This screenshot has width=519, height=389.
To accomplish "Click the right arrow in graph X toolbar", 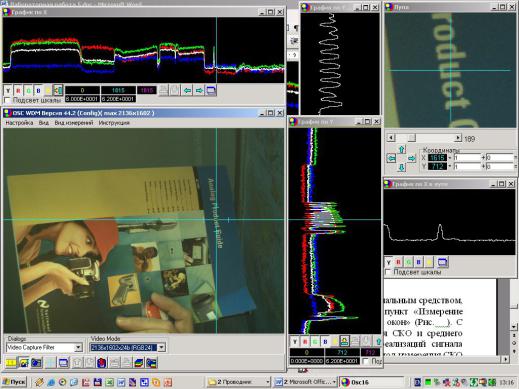I will [x=199, y=90].
